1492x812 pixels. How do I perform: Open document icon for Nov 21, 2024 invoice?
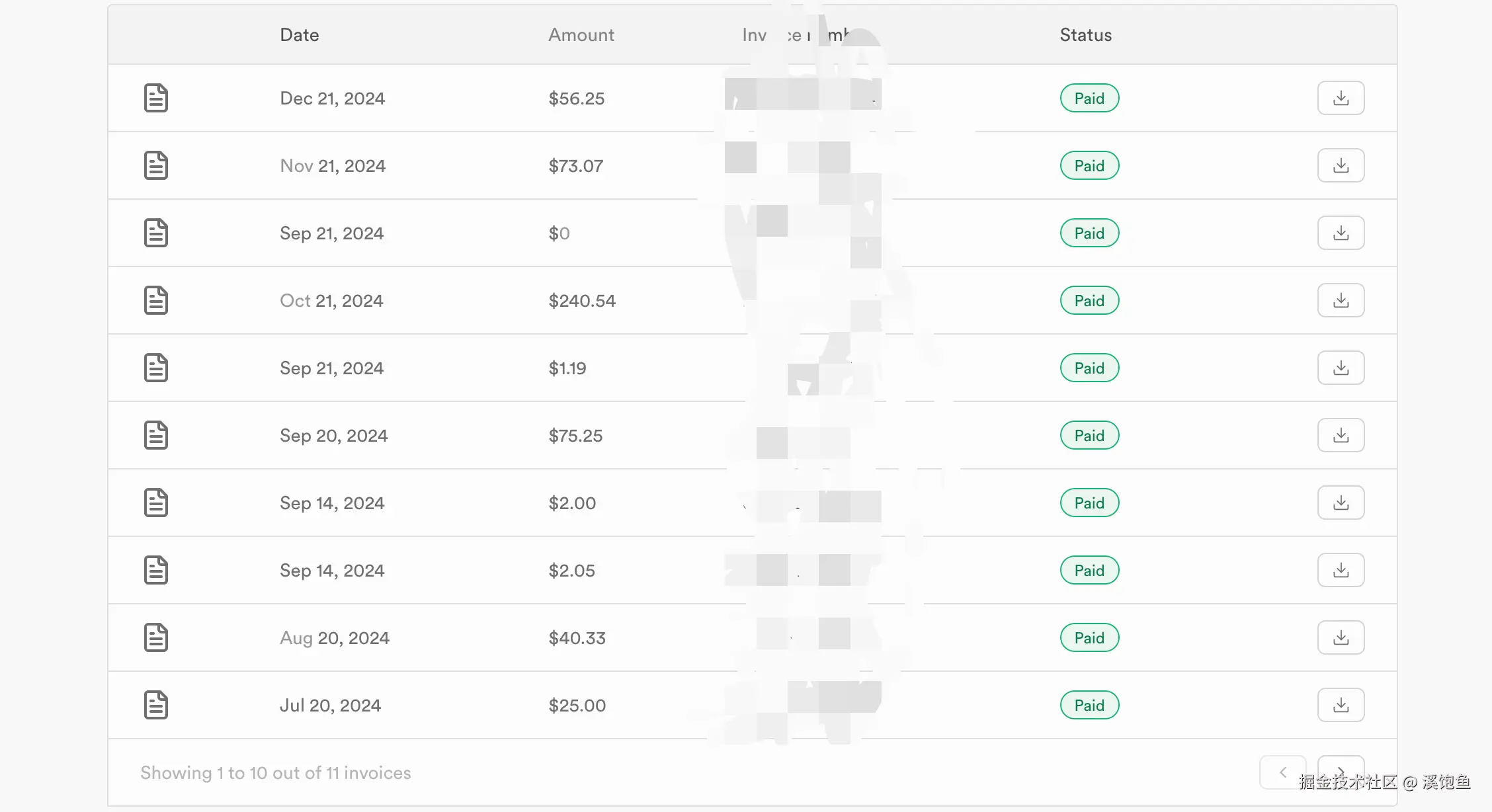click(156, 165)
